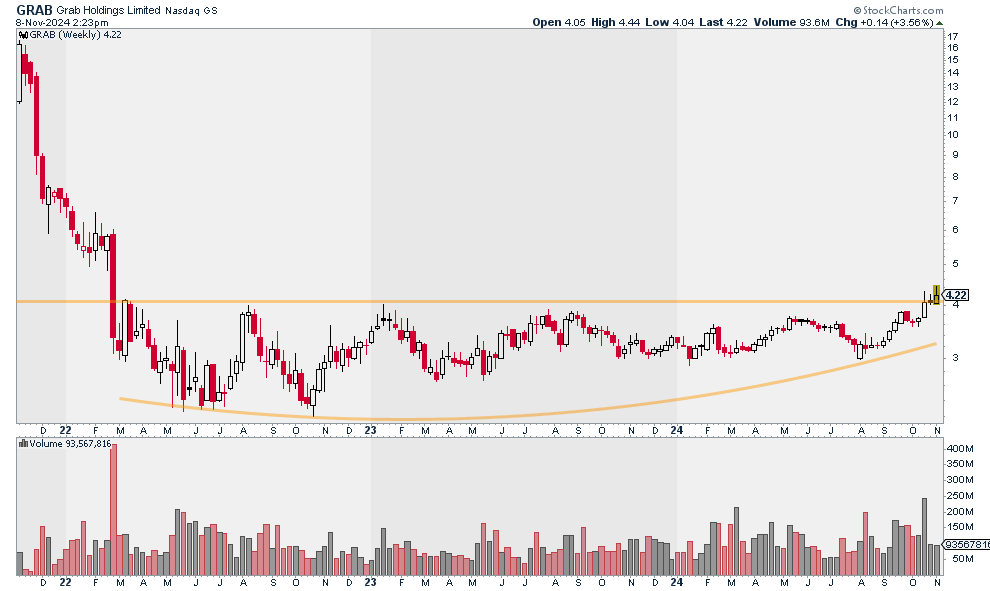Image resolution: width=990 pixels, height=591 pixels.
Task: Click the High 4.44 value
Action: pyautogui.click(x=616, y=22)
